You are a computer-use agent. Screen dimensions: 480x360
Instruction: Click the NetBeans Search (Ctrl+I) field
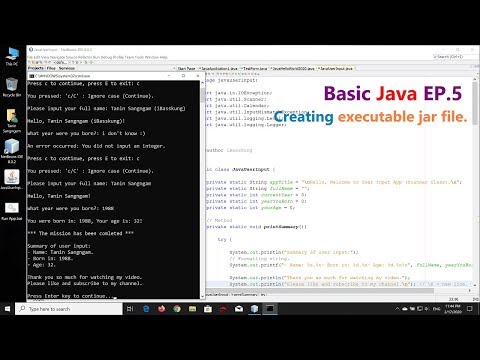pos(454,57)
